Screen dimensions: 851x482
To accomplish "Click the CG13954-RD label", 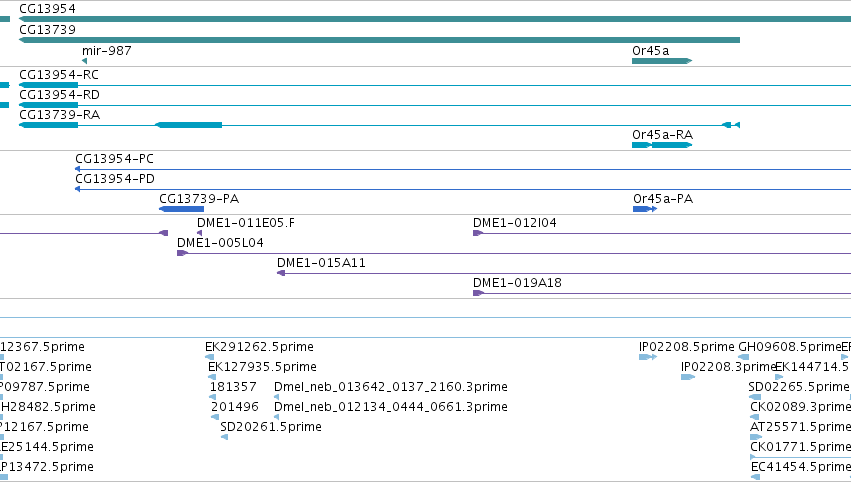I will (x=59, y=94).
